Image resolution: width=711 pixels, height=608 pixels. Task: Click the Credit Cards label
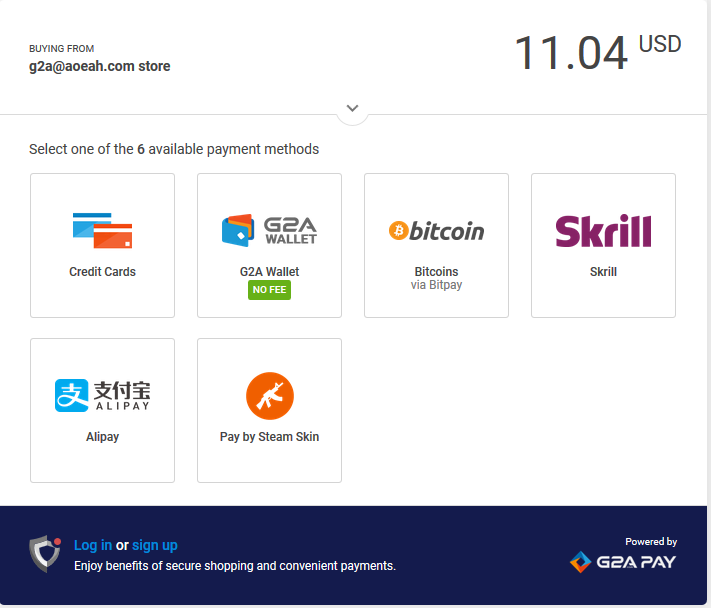click(x=102, y=272)
